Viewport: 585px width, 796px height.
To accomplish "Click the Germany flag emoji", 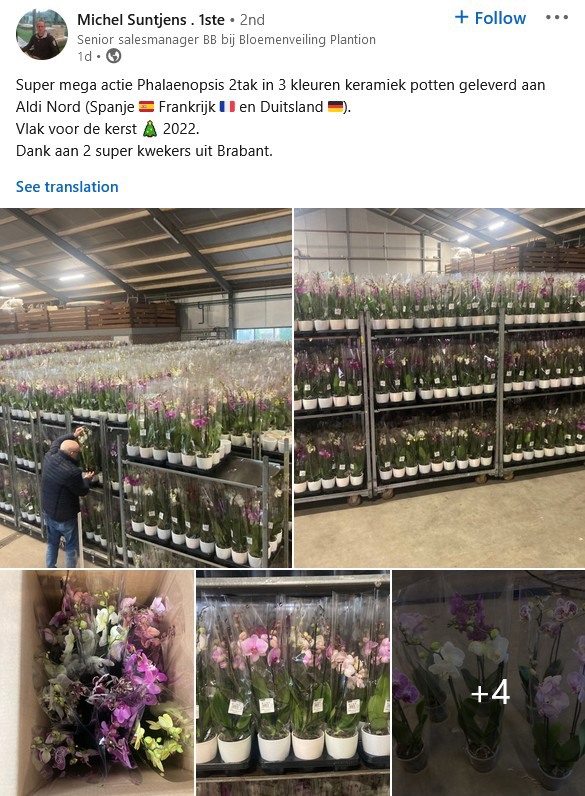I will click(335, 107).
